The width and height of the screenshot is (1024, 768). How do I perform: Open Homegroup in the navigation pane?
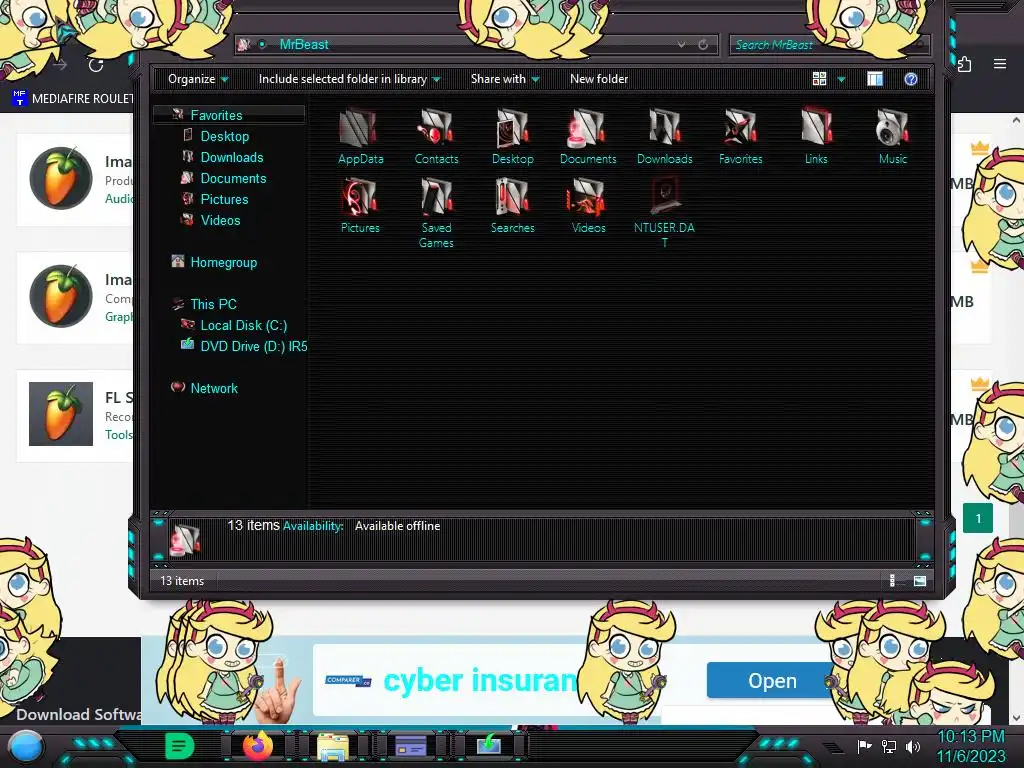tap(223, 263)
